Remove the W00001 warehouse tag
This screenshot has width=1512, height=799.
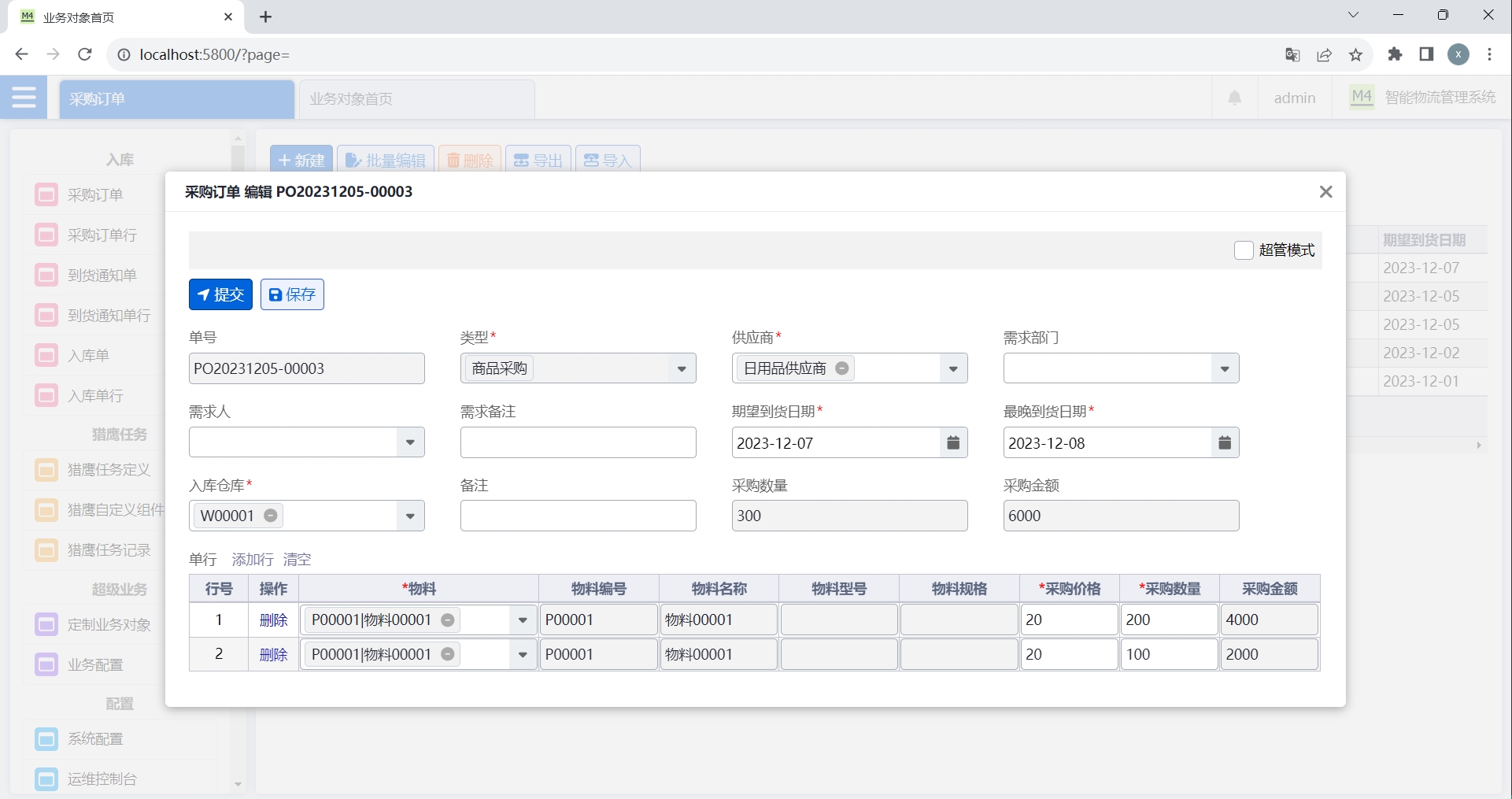(271, 516)
